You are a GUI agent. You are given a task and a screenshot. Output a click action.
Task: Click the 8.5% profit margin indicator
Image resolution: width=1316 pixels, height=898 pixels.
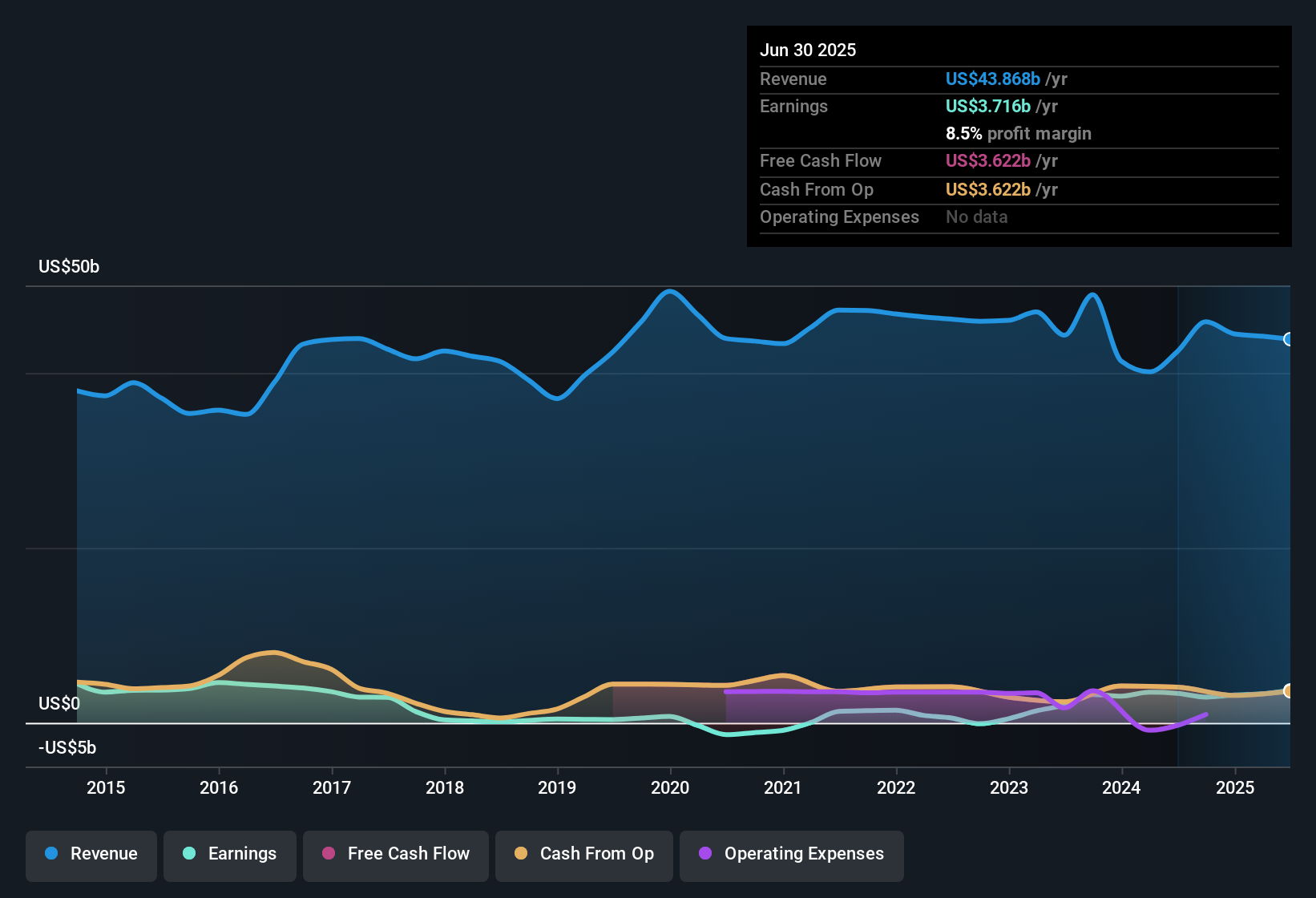point(1018,133)
